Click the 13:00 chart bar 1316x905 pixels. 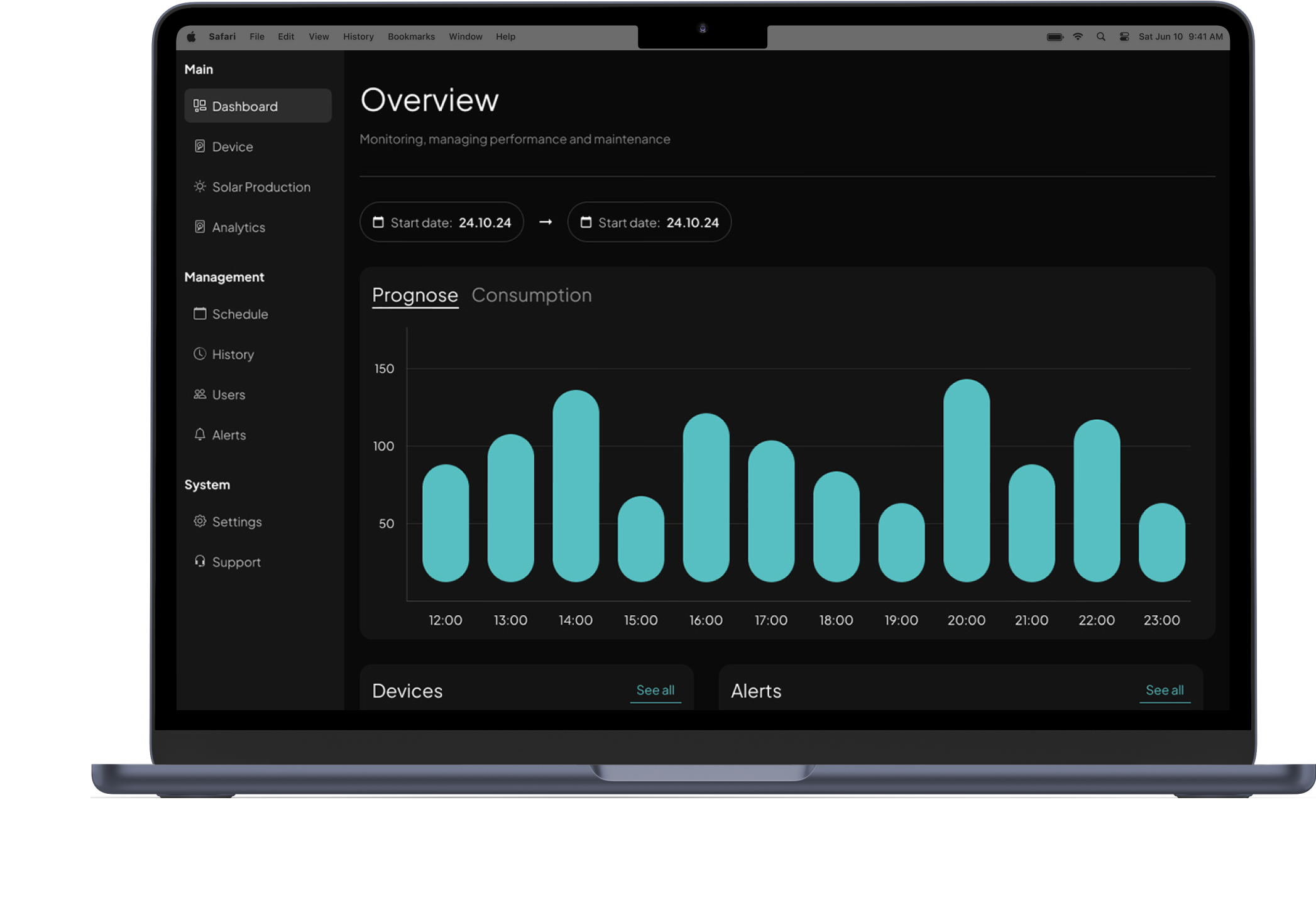point(510,508)
